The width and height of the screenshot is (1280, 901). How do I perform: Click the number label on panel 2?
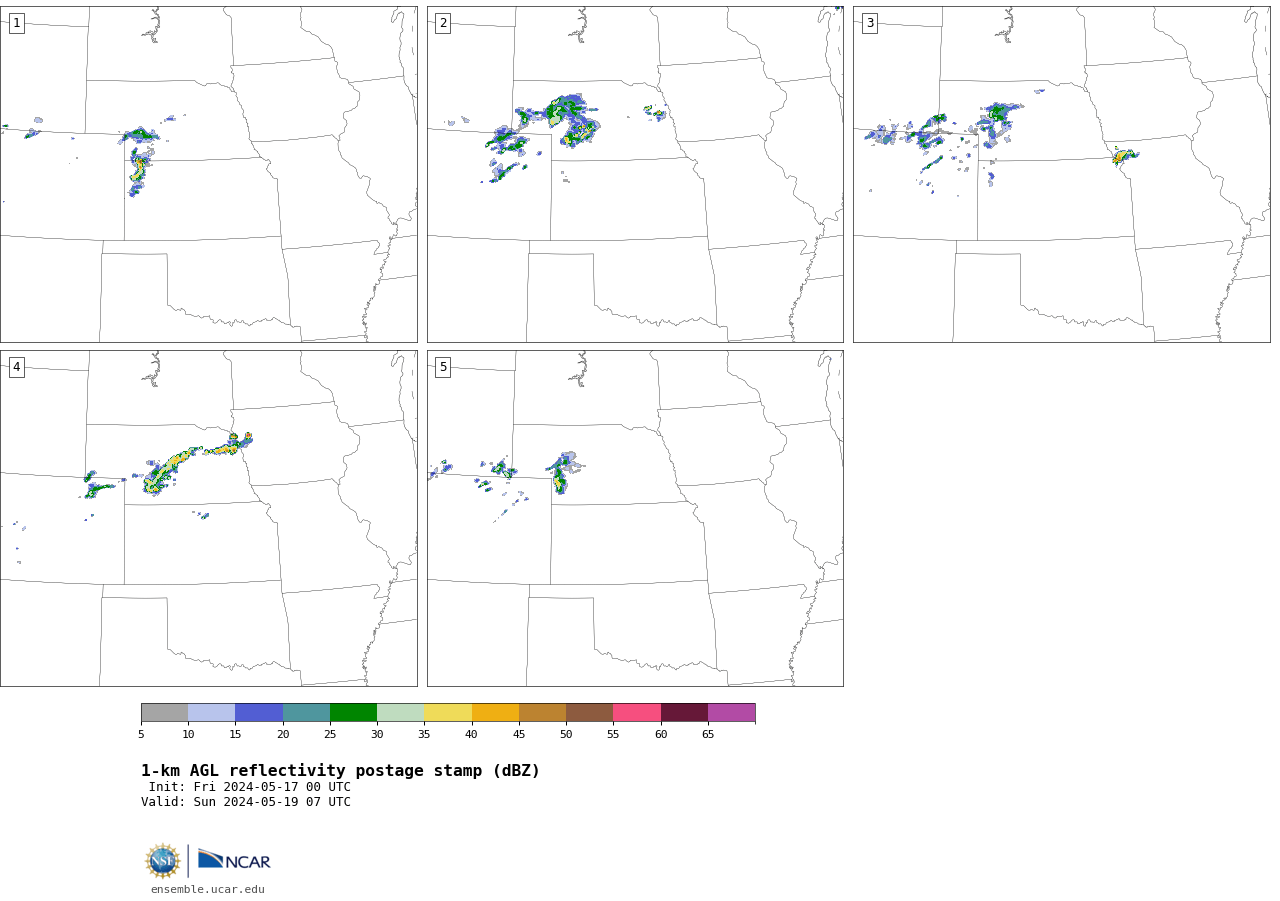coord(443,23)
